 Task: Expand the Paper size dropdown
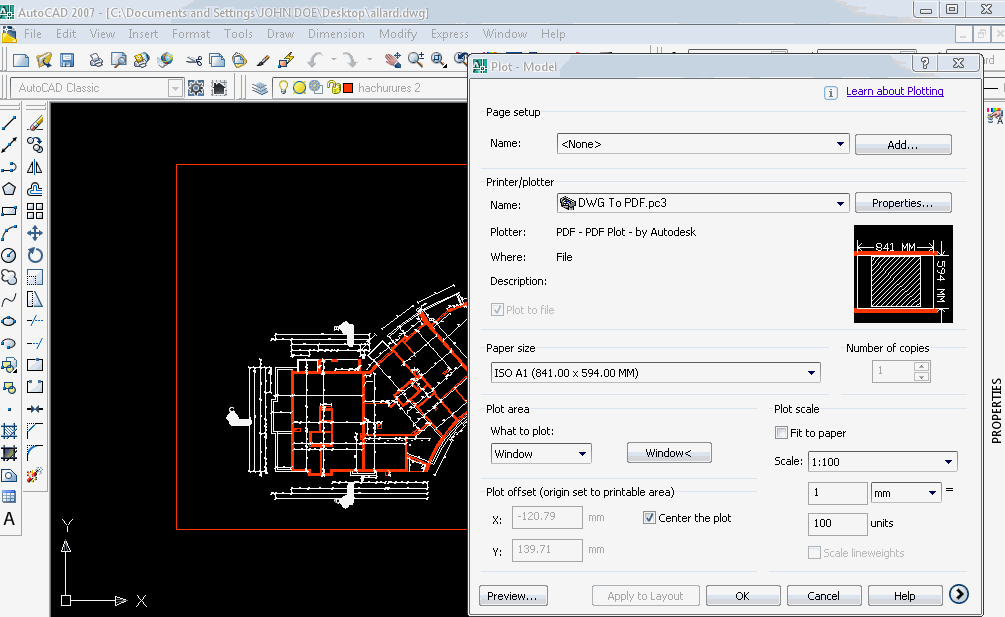point(812,373)
